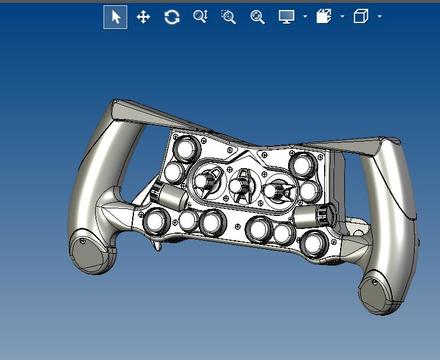Pick the Zoom to area tool
Viewport: 440px width, 360px height.
pyautogui.click(x=228, y=17)
